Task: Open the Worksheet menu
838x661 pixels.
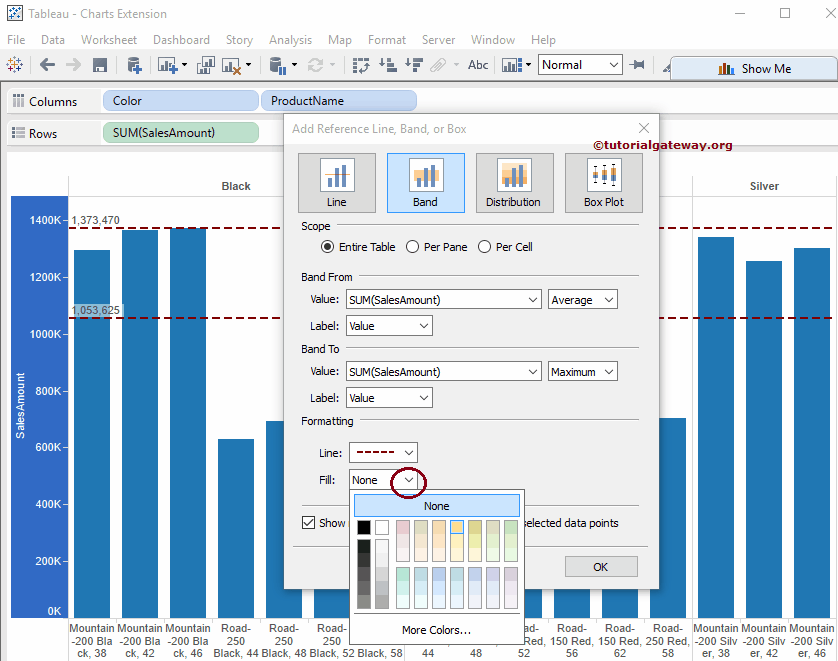Action: [109, 40]
